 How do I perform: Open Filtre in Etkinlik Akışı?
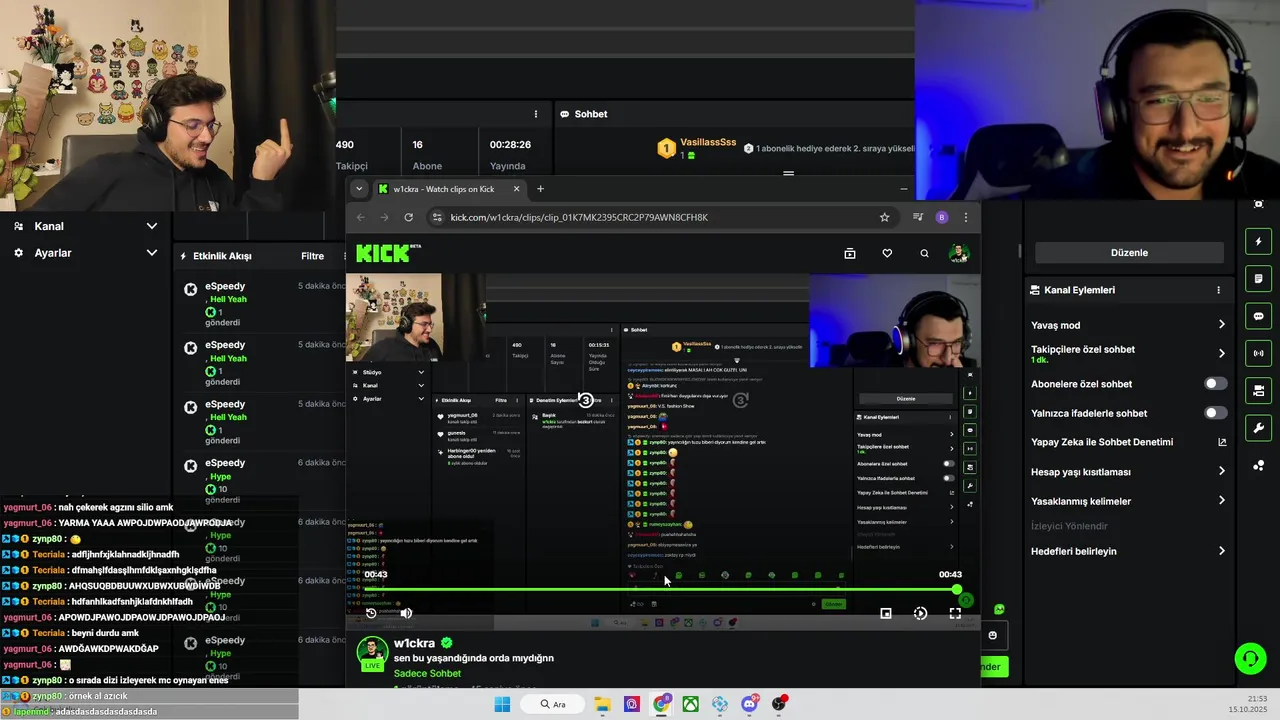pos(312,256)
